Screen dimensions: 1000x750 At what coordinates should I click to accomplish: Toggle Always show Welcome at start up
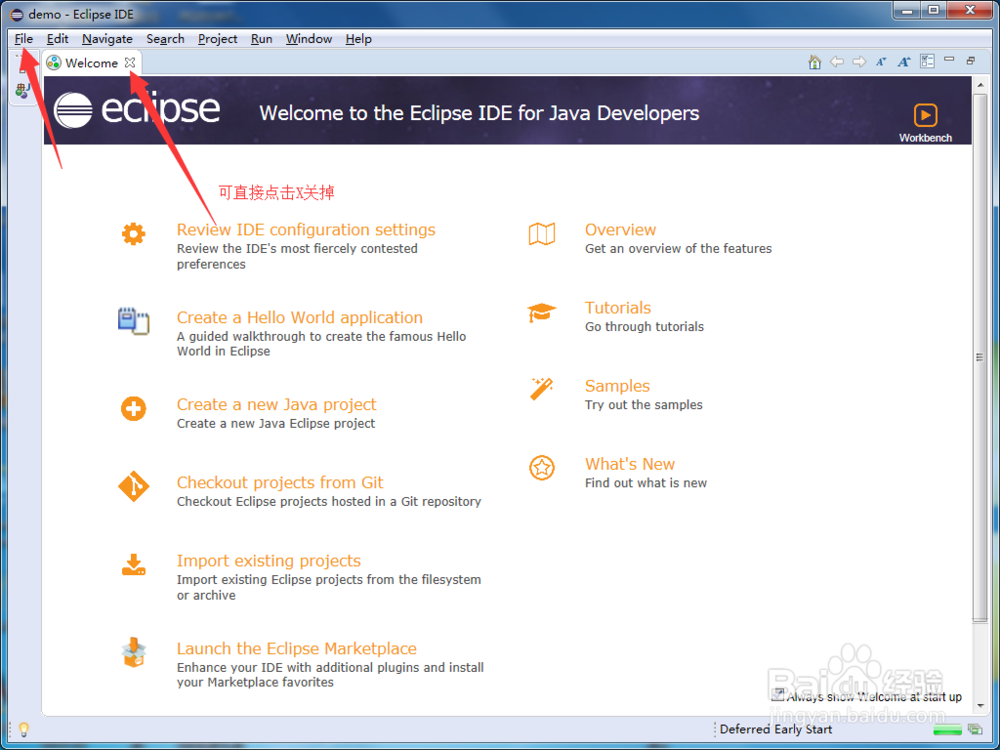[777, 695]
